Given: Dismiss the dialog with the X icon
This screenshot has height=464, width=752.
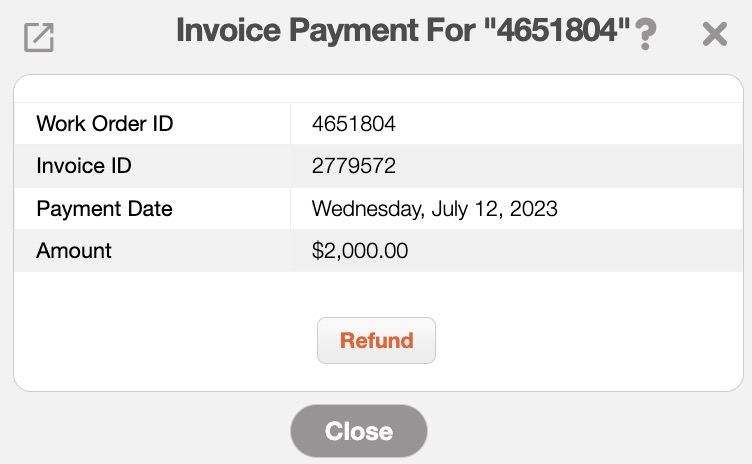Looking at the screenshot, I should point(714,35).
